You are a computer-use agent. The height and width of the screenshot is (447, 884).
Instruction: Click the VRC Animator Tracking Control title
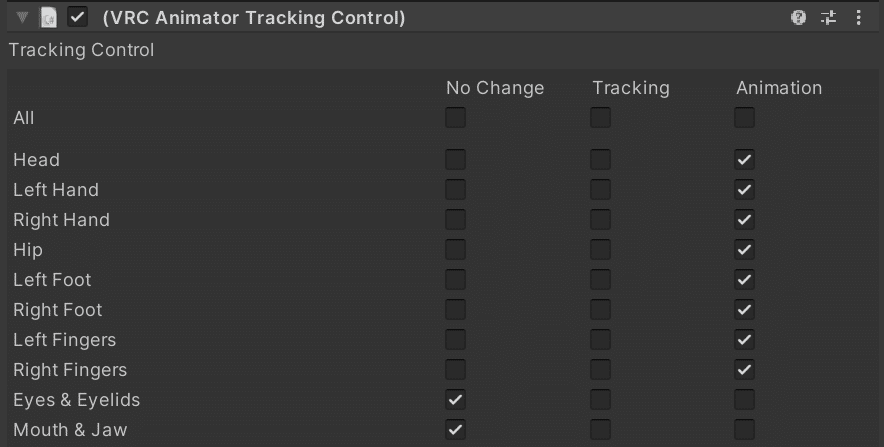(x=253, y=18)
